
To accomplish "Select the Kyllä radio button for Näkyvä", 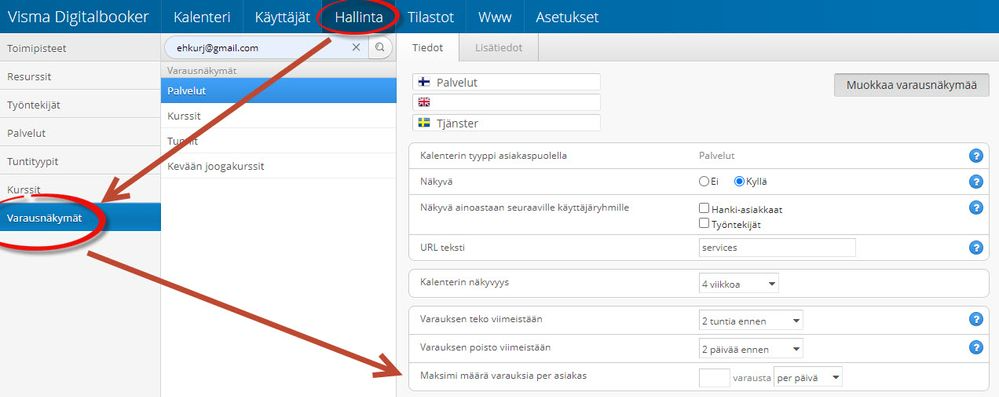I will point(739,182).
